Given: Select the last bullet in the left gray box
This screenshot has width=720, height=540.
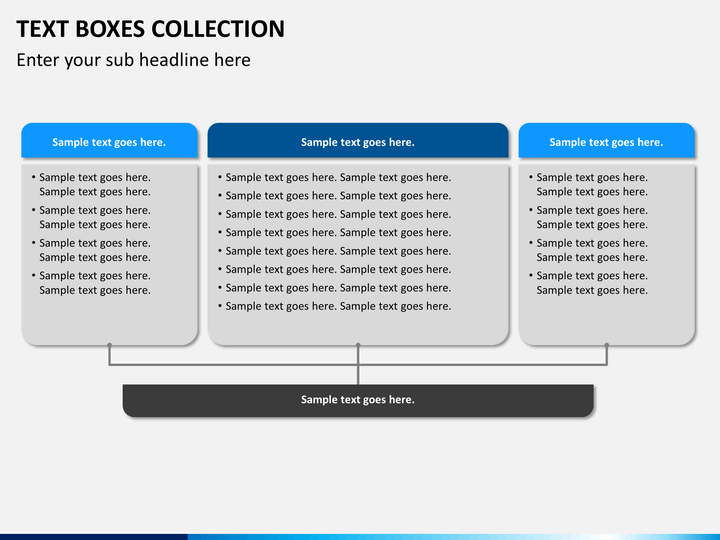Looking at the screenshot, I should pyautogui.click(x=91, y=283).
